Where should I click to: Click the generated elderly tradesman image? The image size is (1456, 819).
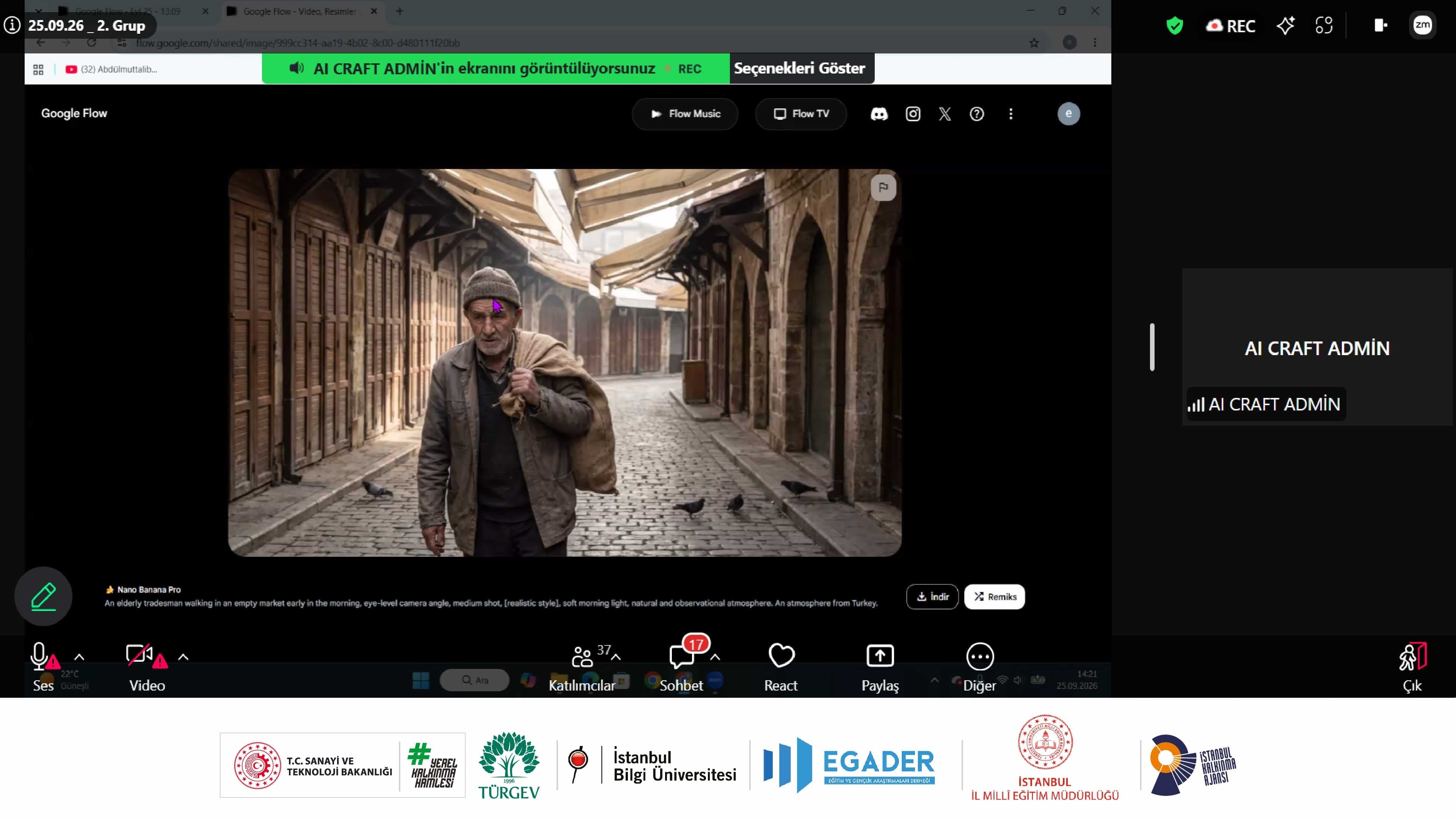tap(565, 363)
